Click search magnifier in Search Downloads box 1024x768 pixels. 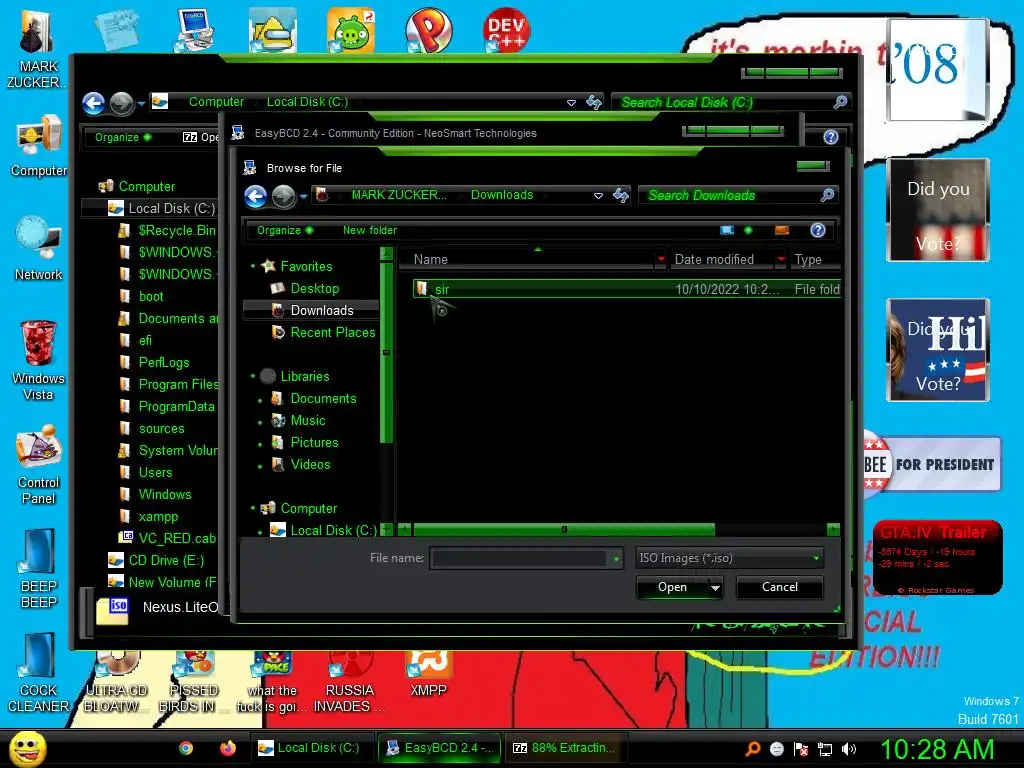coord(827,195)
